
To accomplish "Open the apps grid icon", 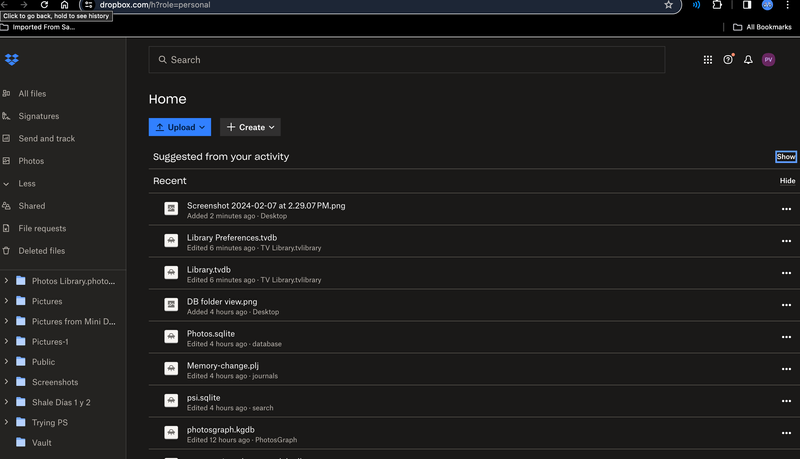I will pos(708,60).
